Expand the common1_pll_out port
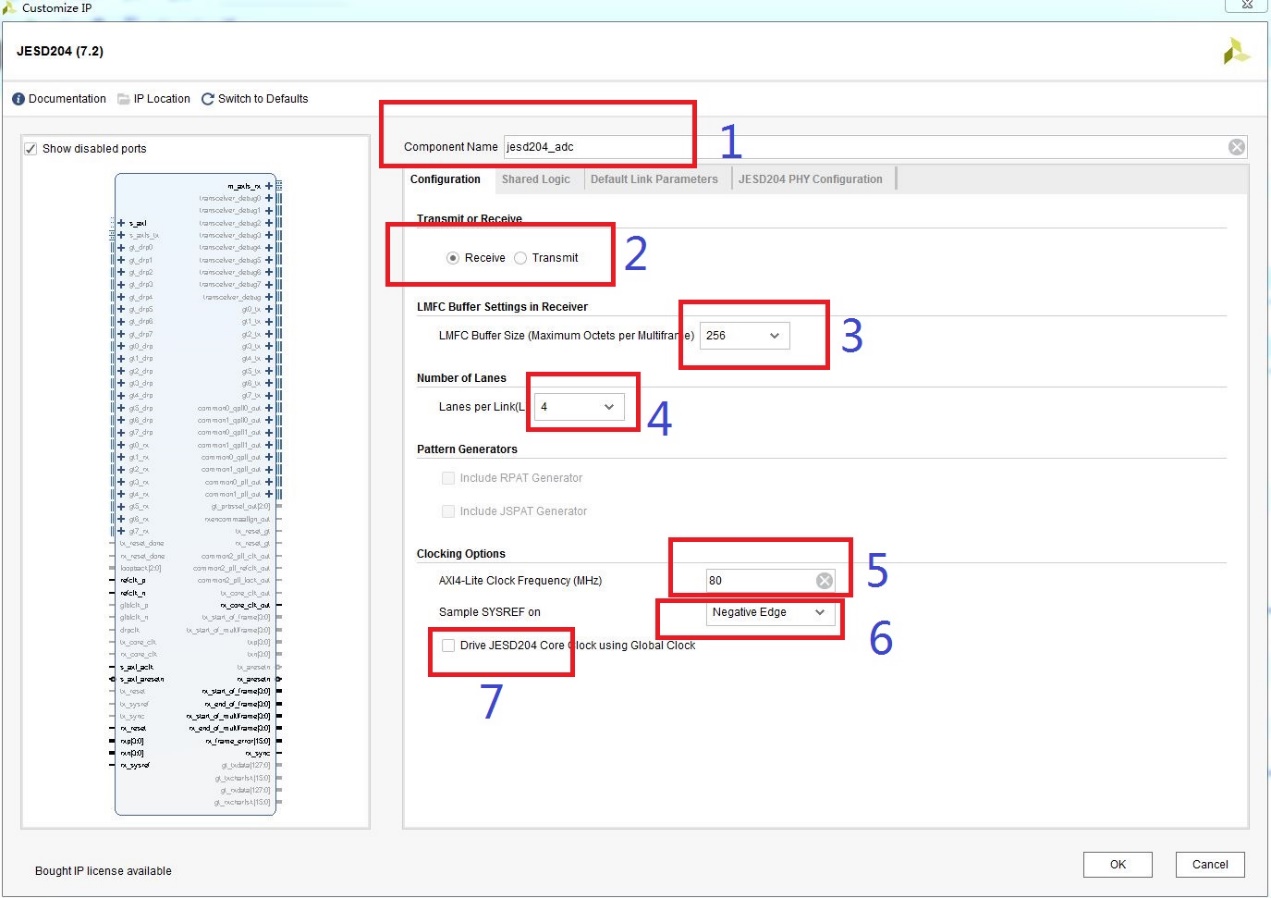The image size is (1271, 898). click(269, 494)
